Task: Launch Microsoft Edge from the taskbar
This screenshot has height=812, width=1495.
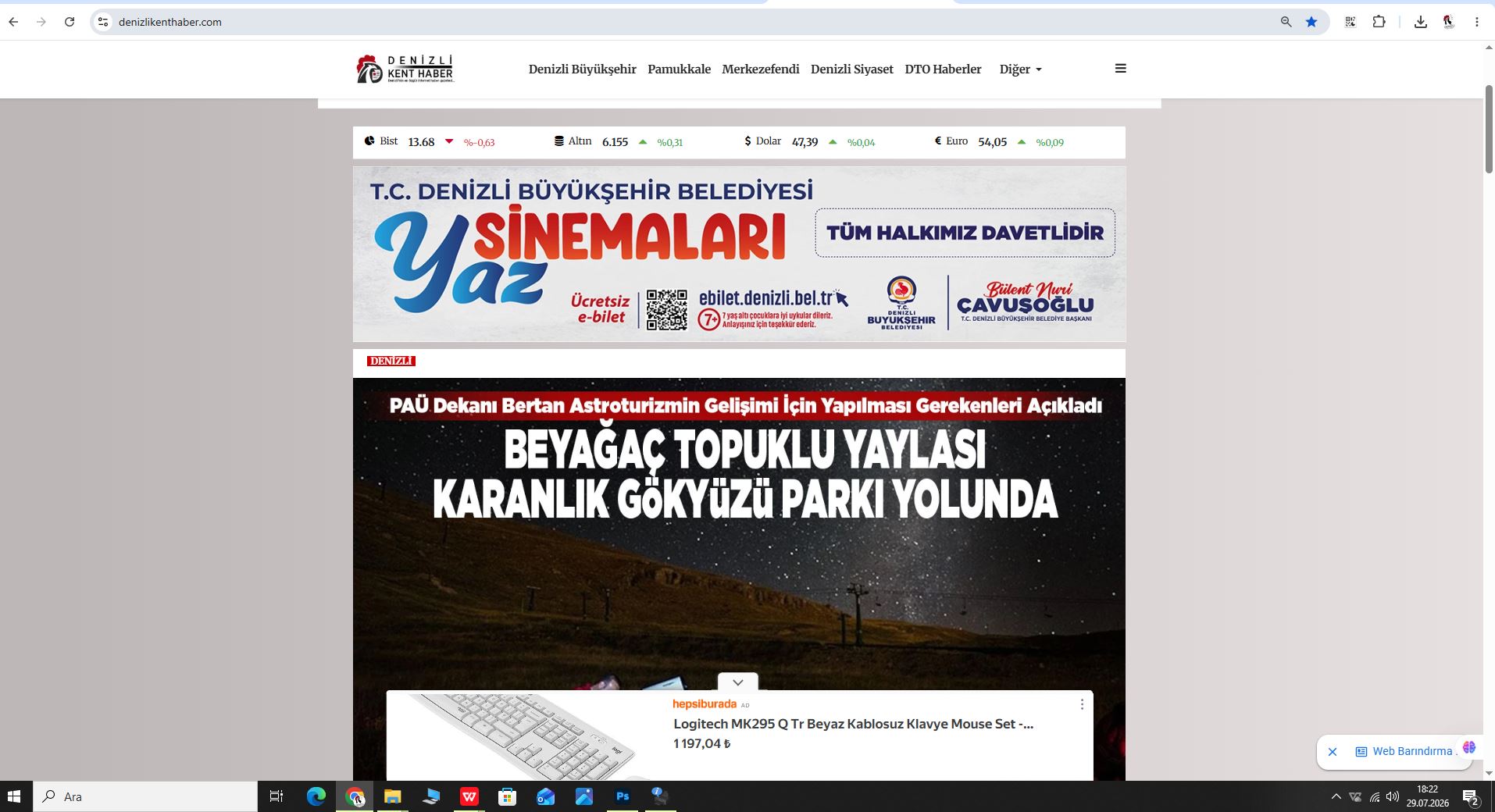Action: click(x=316, y=796)
